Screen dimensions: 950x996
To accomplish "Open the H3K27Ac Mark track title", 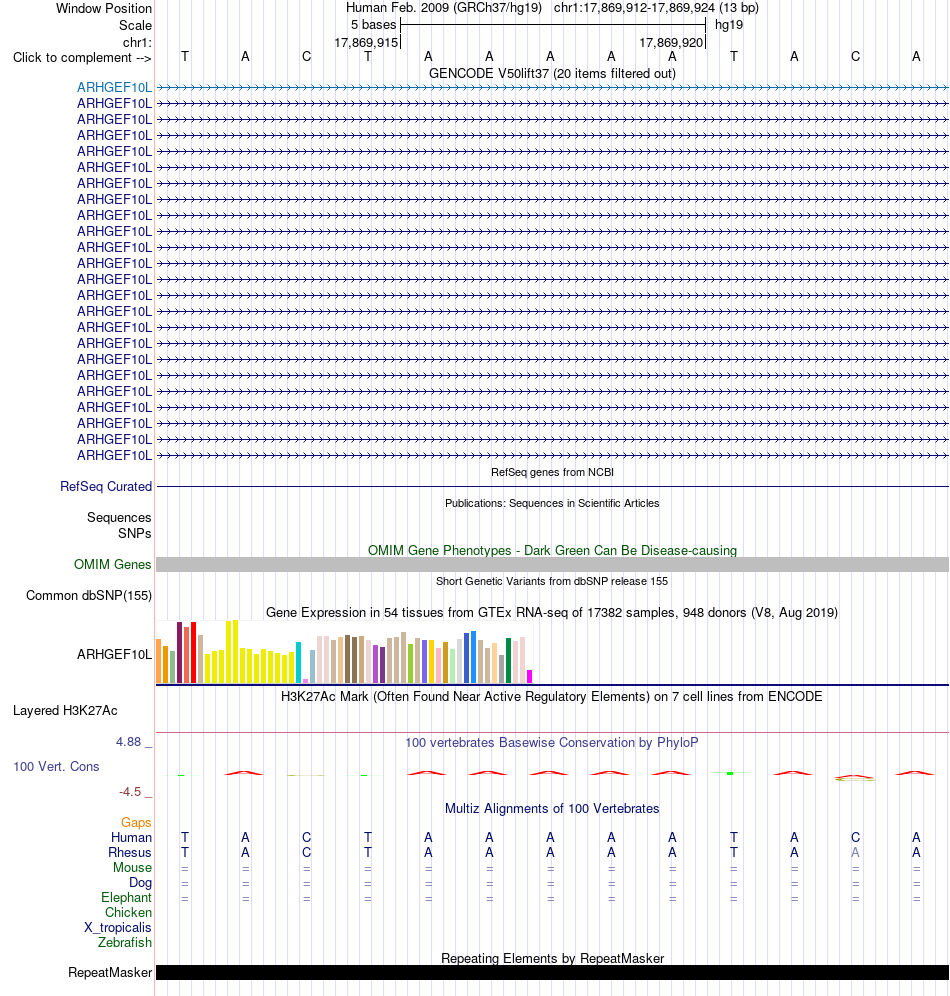I will click(x=552, y=697).
